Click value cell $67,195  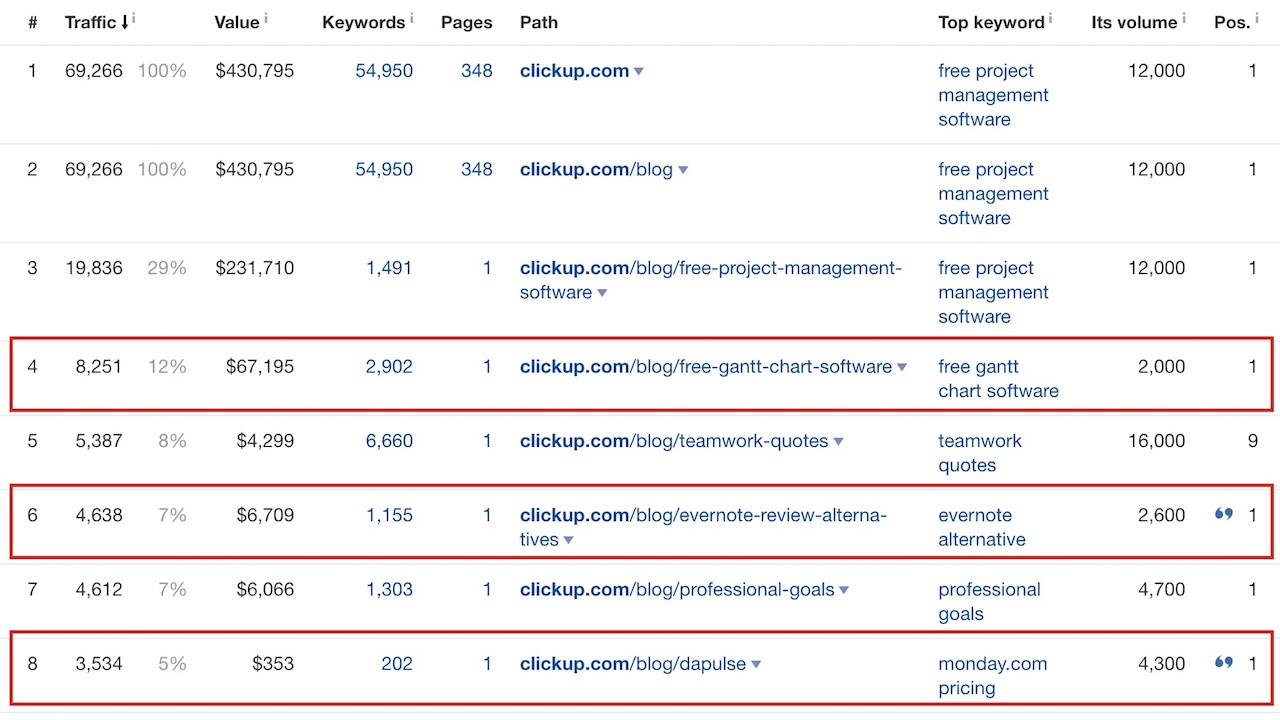coord(260,367)
